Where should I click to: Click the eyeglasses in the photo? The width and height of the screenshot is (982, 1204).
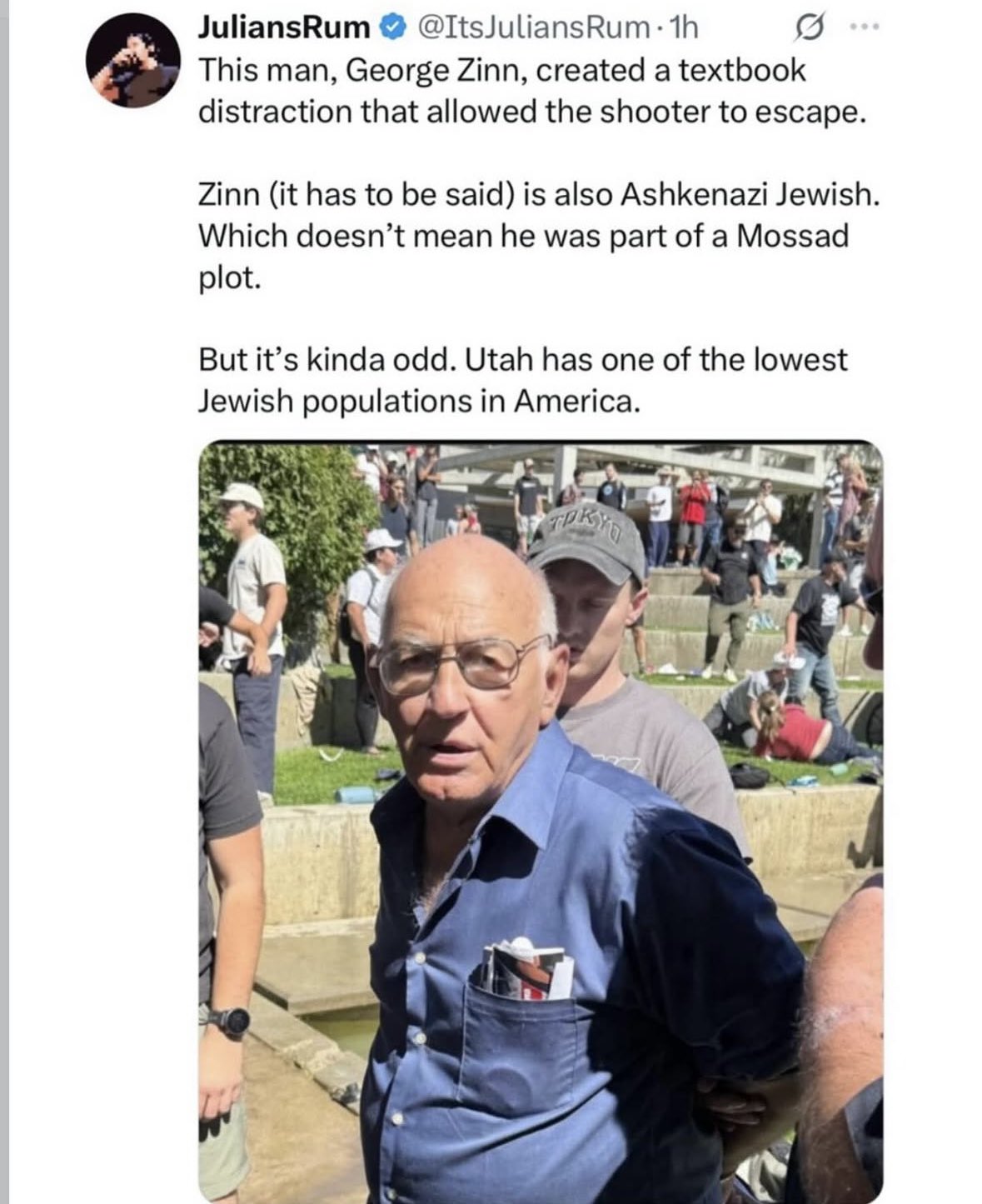pyautogui.click(x=460, y=664)
